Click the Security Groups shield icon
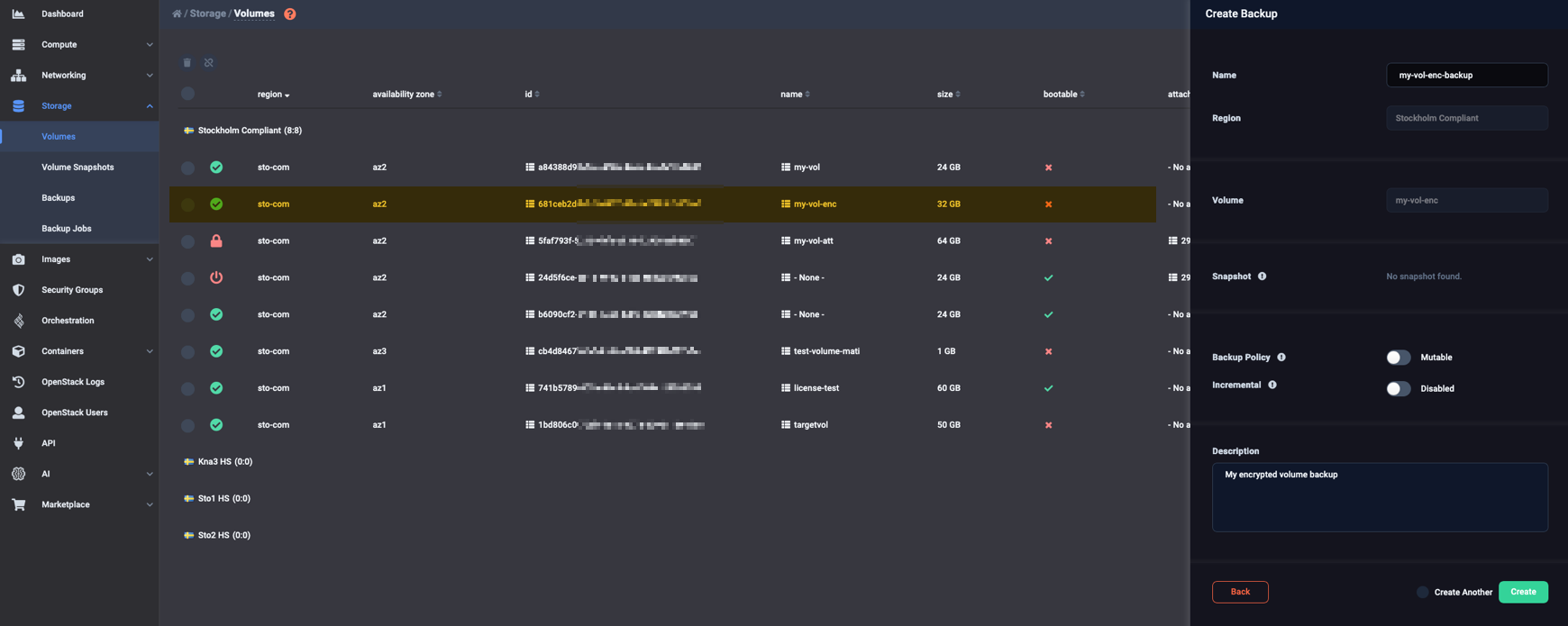 coord(18,289)
